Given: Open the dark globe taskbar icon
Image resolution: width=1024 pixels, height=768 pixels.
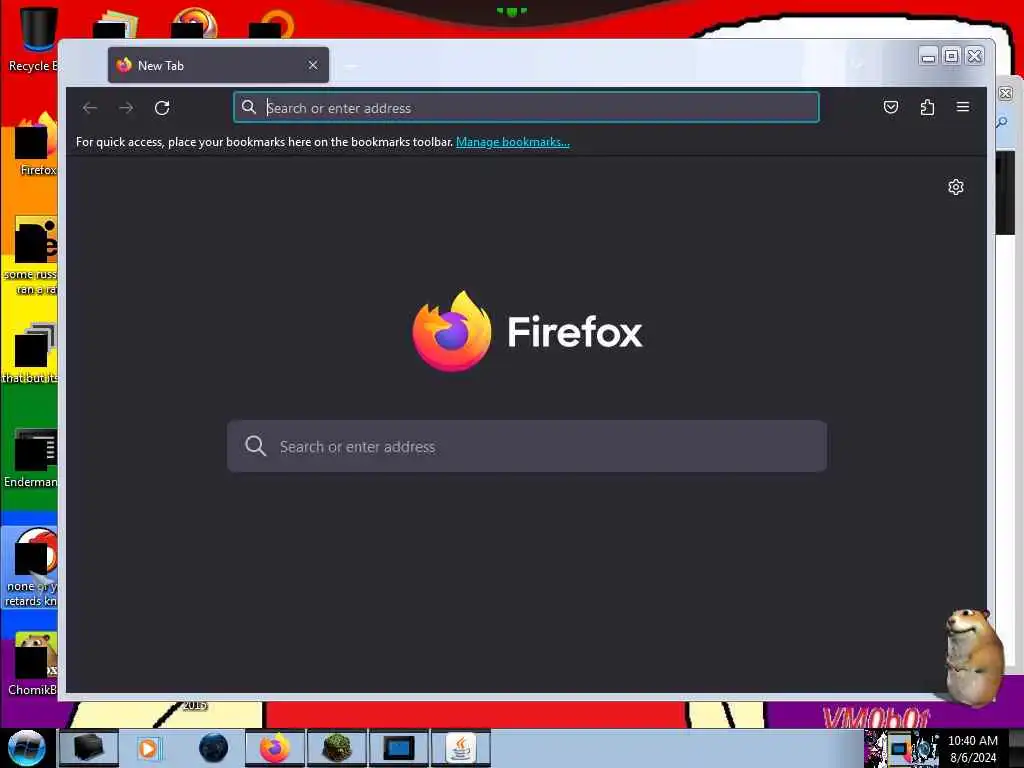Looking at the screenshot, I should tap(214, 748).
